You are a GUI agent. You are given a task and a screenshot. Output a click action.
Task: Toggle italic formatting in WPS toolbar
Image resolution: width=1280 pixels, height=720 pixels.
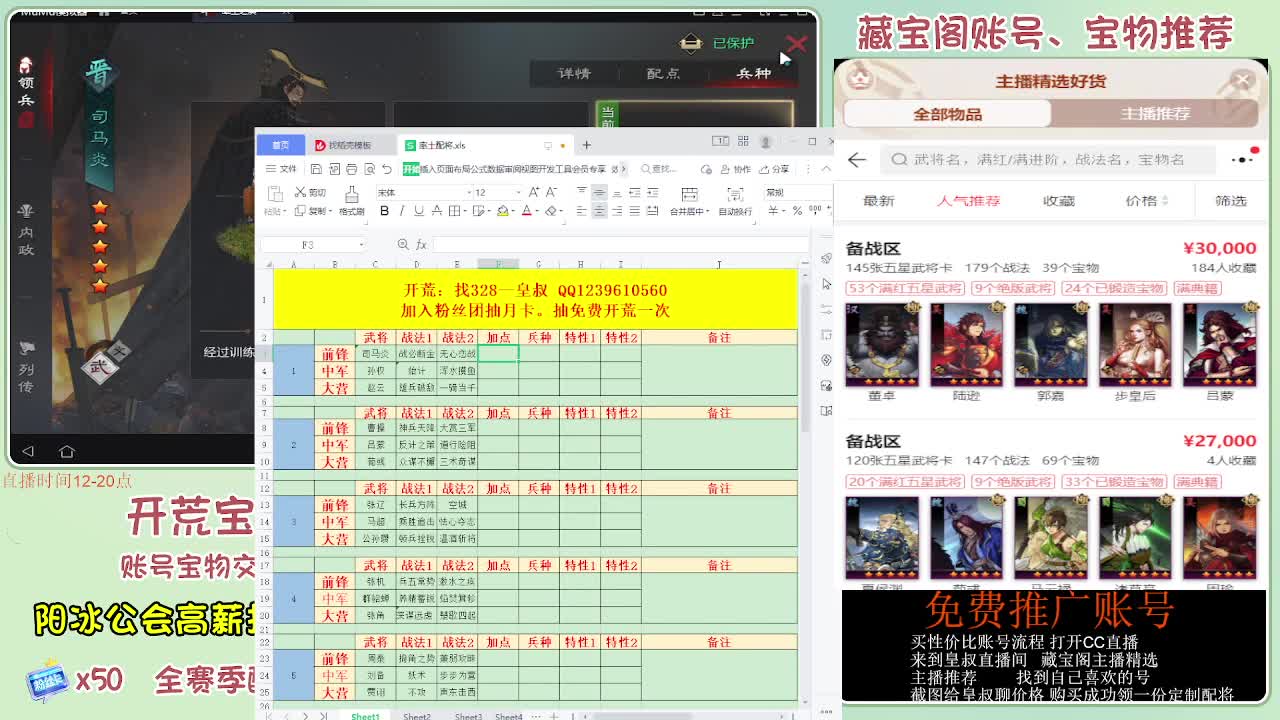coord(402,211)
